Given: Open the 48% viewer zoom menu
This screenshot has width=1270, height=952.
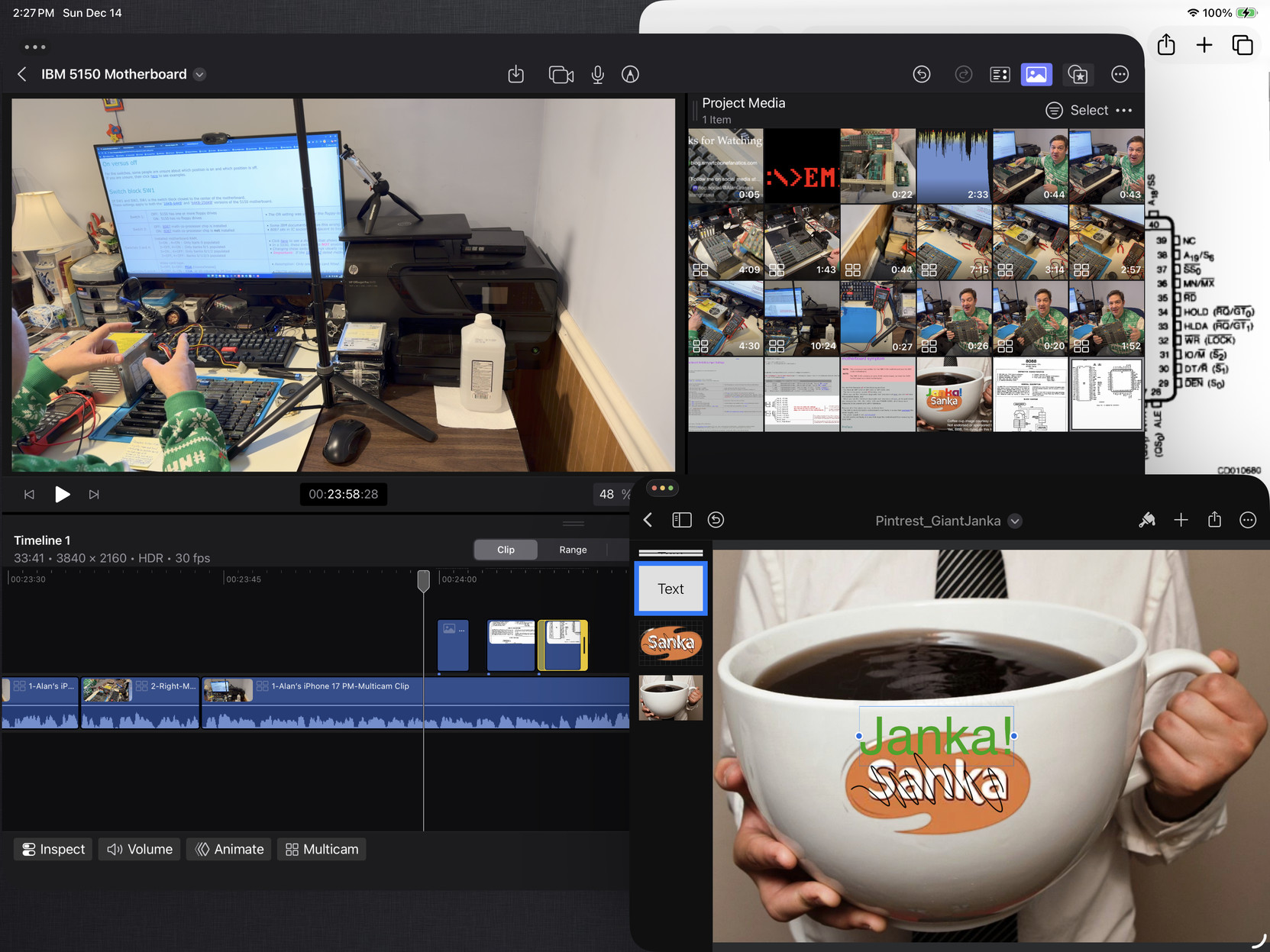Looking at the screenshot, I should click(612, 495).
